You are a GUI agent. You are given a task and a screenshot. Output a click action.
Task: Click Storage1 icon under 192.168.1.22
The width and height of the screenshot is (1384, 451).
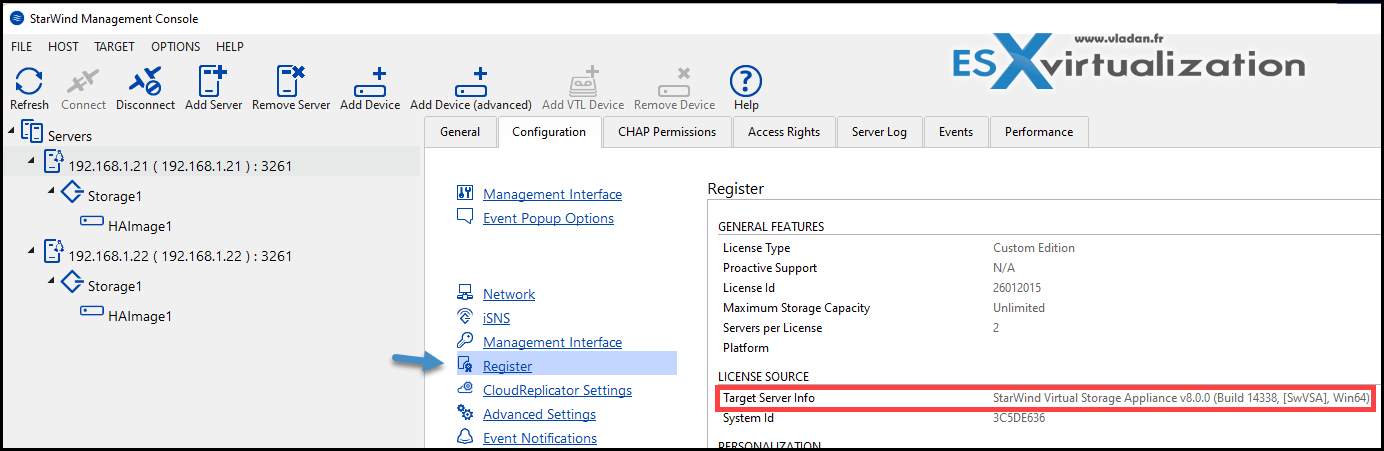click(x=72, y=283)
